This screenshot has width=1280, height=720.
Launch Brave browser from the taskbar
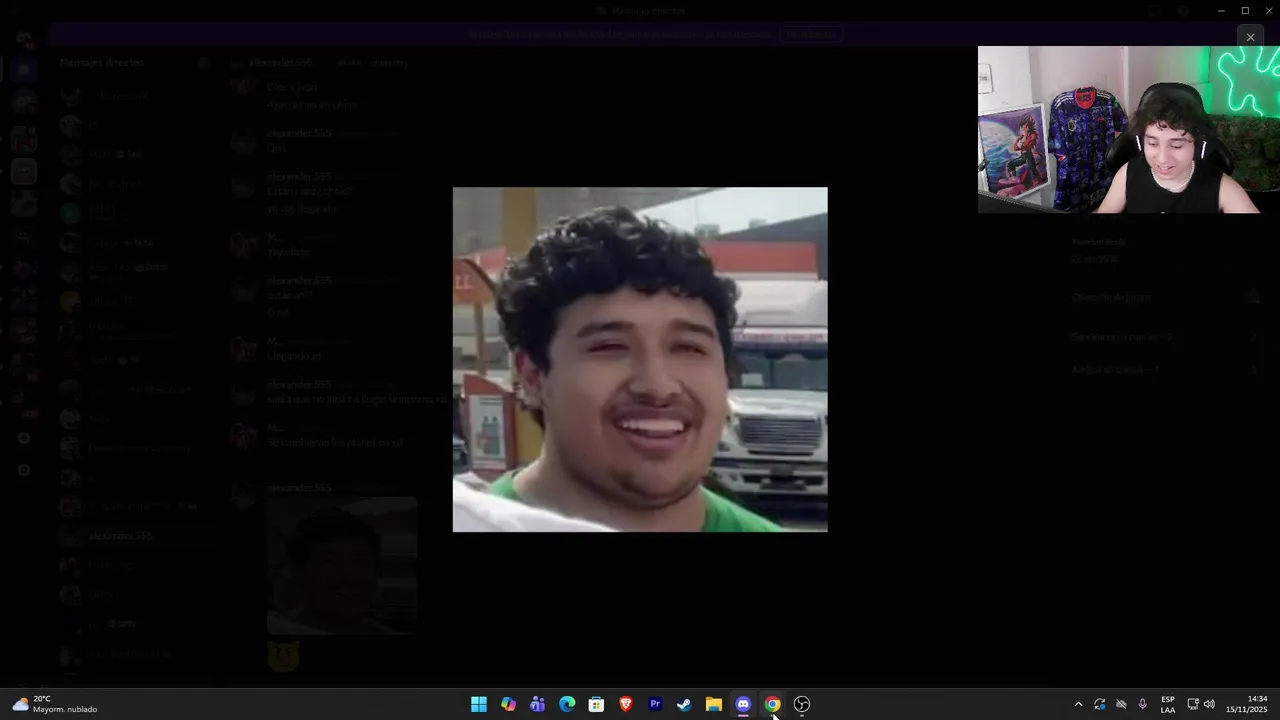pos(626,704)
